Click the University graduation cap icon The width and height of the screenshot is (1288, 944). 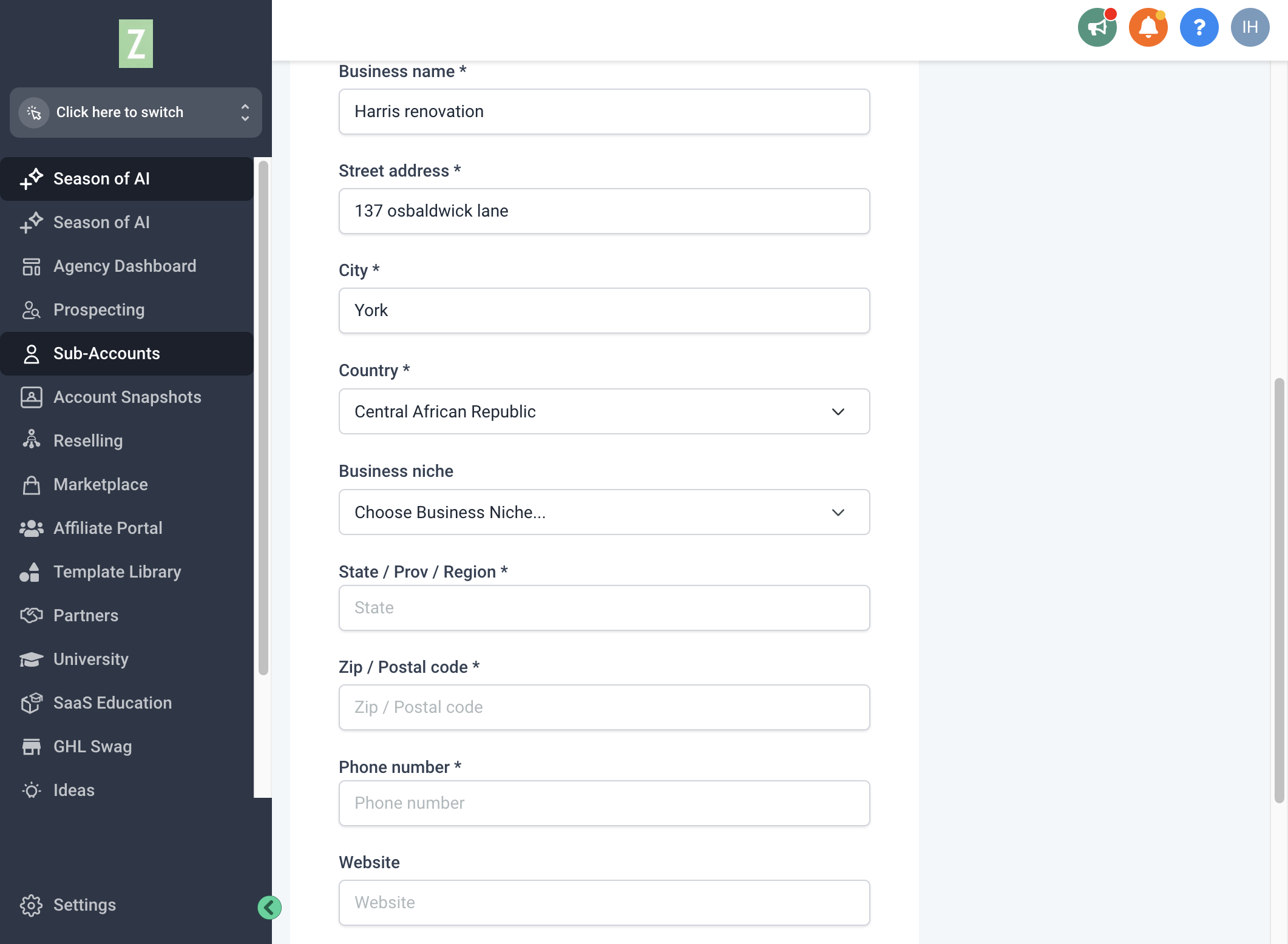32,659
